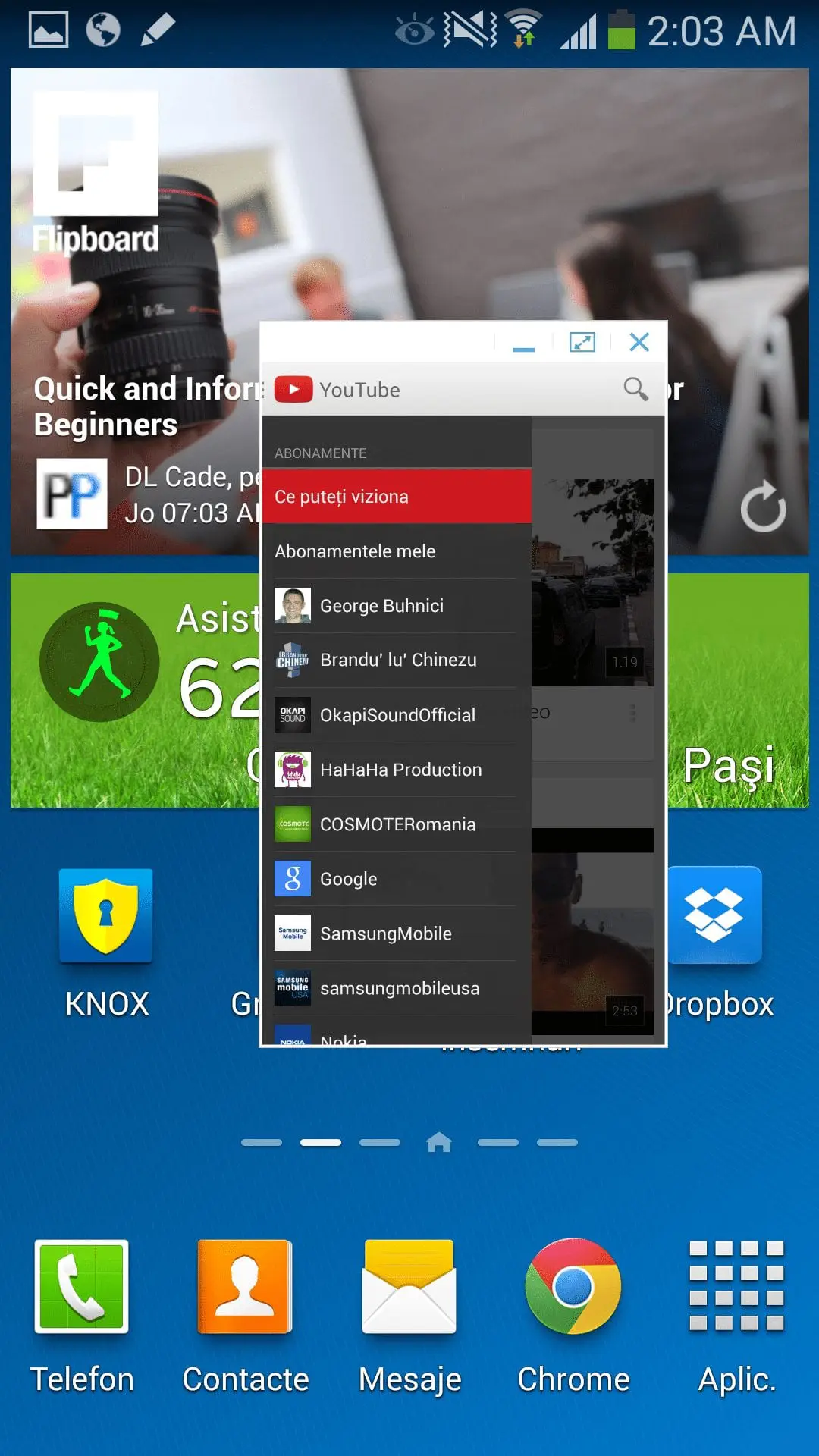Launch Chrome browser from dock

[x=573, y=1286]
